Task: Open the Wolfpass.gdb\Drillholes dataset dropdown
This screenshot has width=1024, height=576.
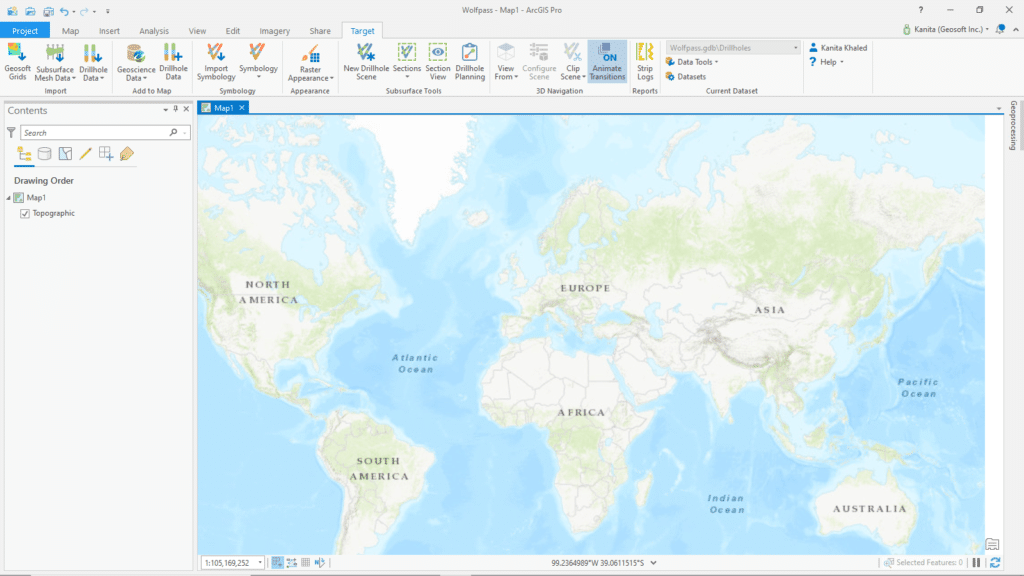Action: point(794,46)
